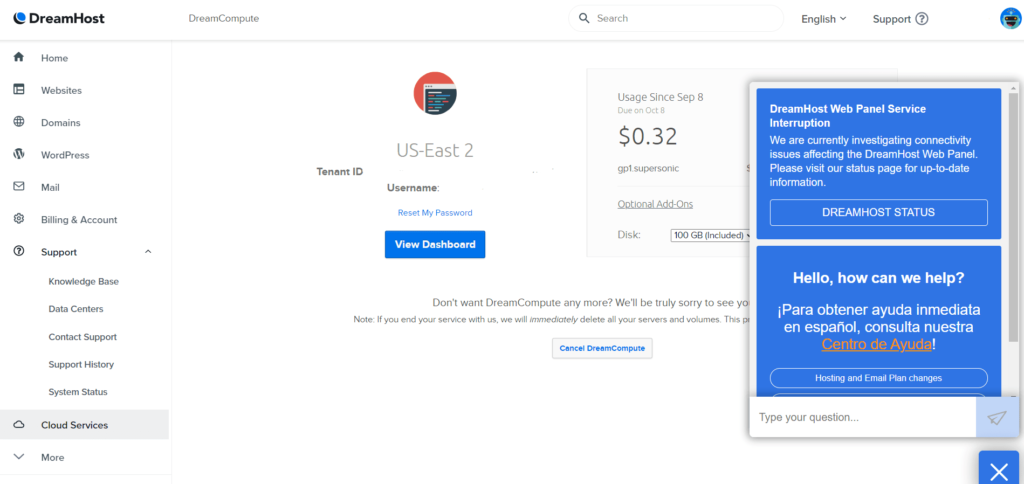Screen dimensions: 1024x484
Task: Click the header Search field
Action: click(x=676, y=18)
